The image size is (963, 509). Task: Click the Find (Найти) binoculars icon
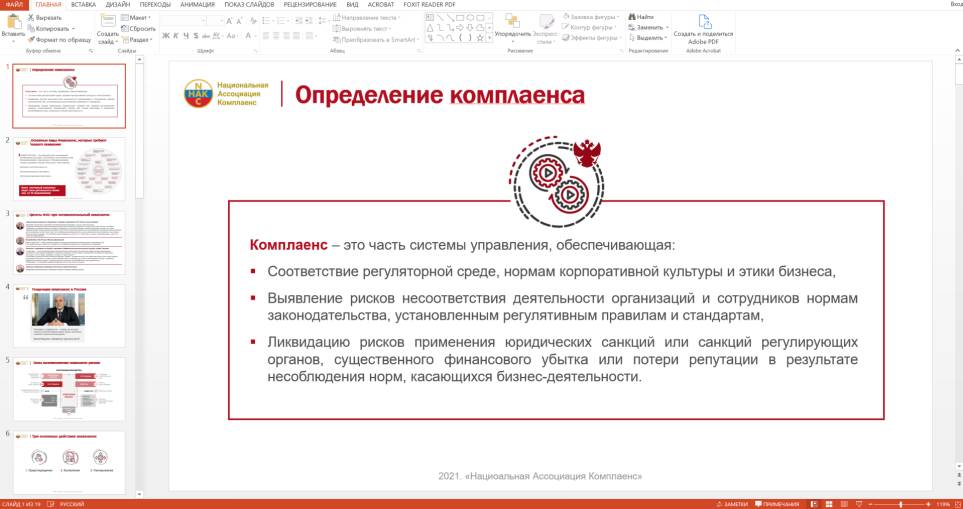click(632, 17)
